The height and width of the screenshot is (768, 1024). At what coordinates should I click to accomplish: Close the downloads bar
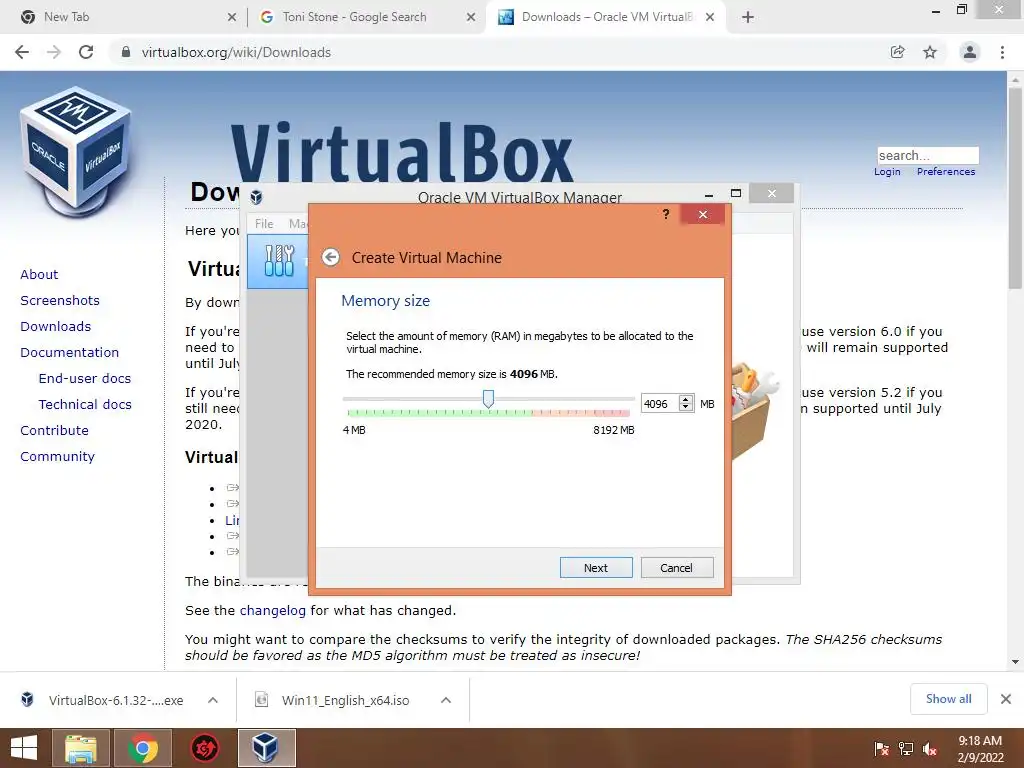tap(1006, 699)
